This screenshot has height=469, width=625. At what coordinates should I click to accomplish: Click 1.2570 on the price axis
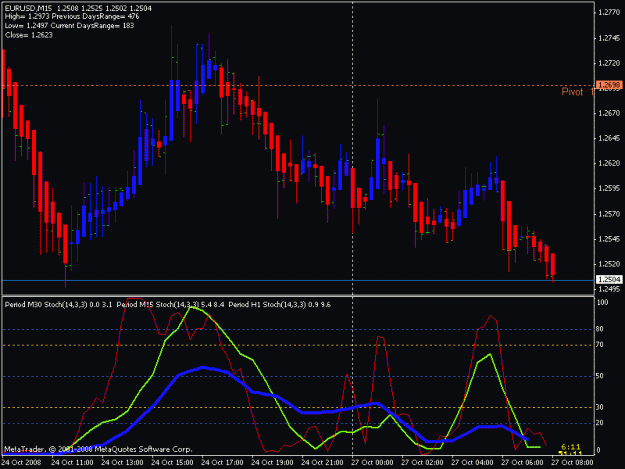[609, 214]
